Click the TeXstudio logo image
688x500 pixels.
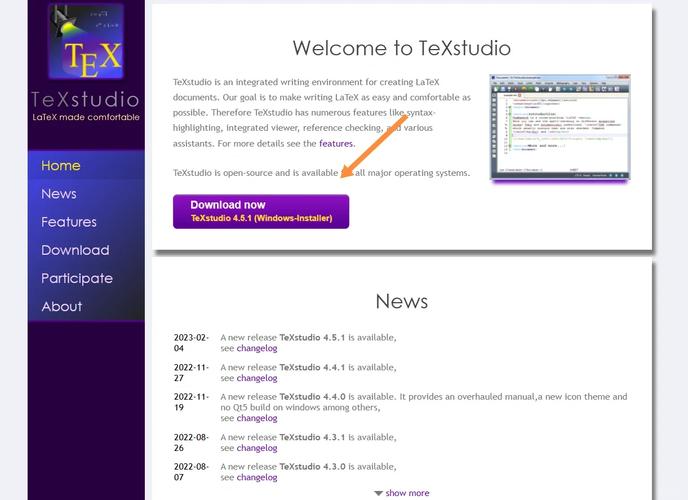click(x=86, y=41)
